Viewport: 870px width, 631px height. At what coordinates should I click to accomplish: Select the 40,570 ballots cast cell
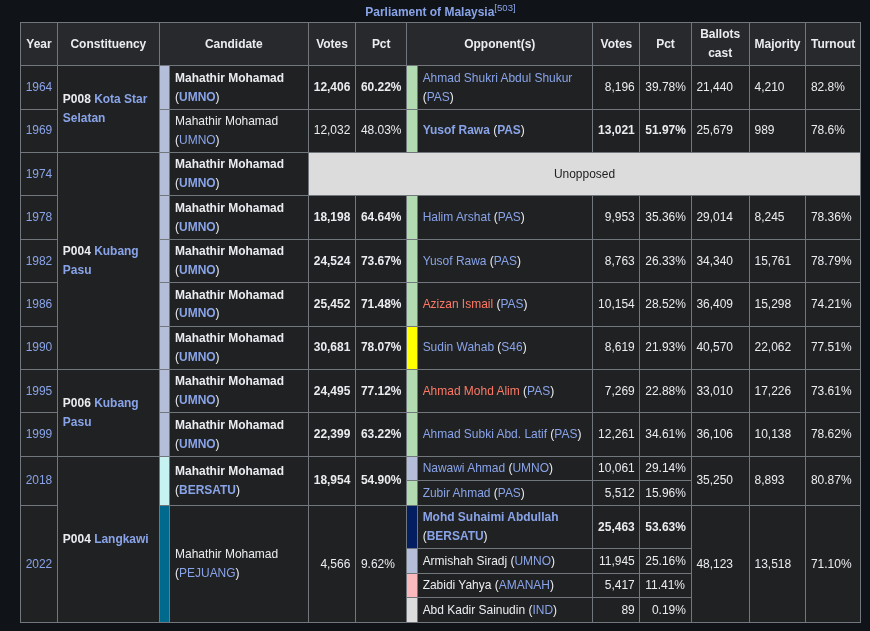coord(720,347)
